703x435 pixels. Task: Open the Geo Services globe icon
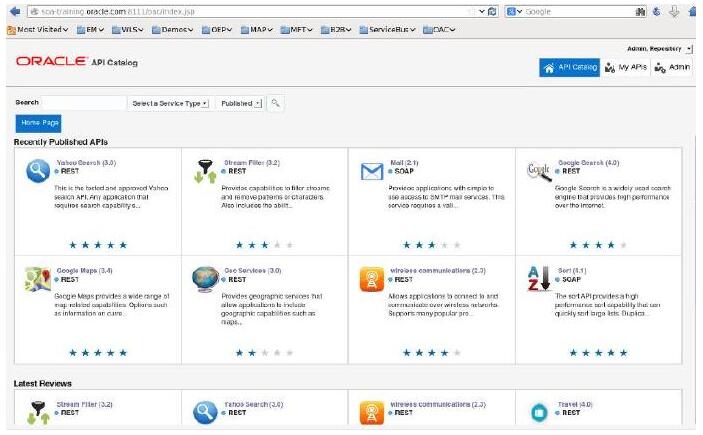[205, 279]
